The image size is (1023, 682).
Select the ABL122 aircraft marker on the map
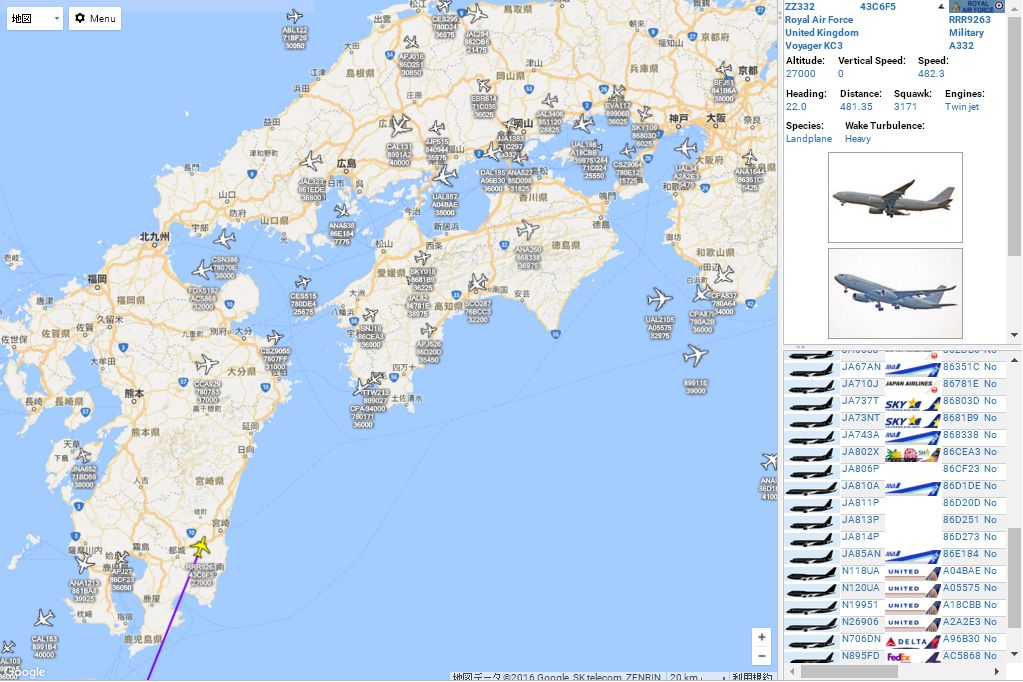[x=294, y=16]
